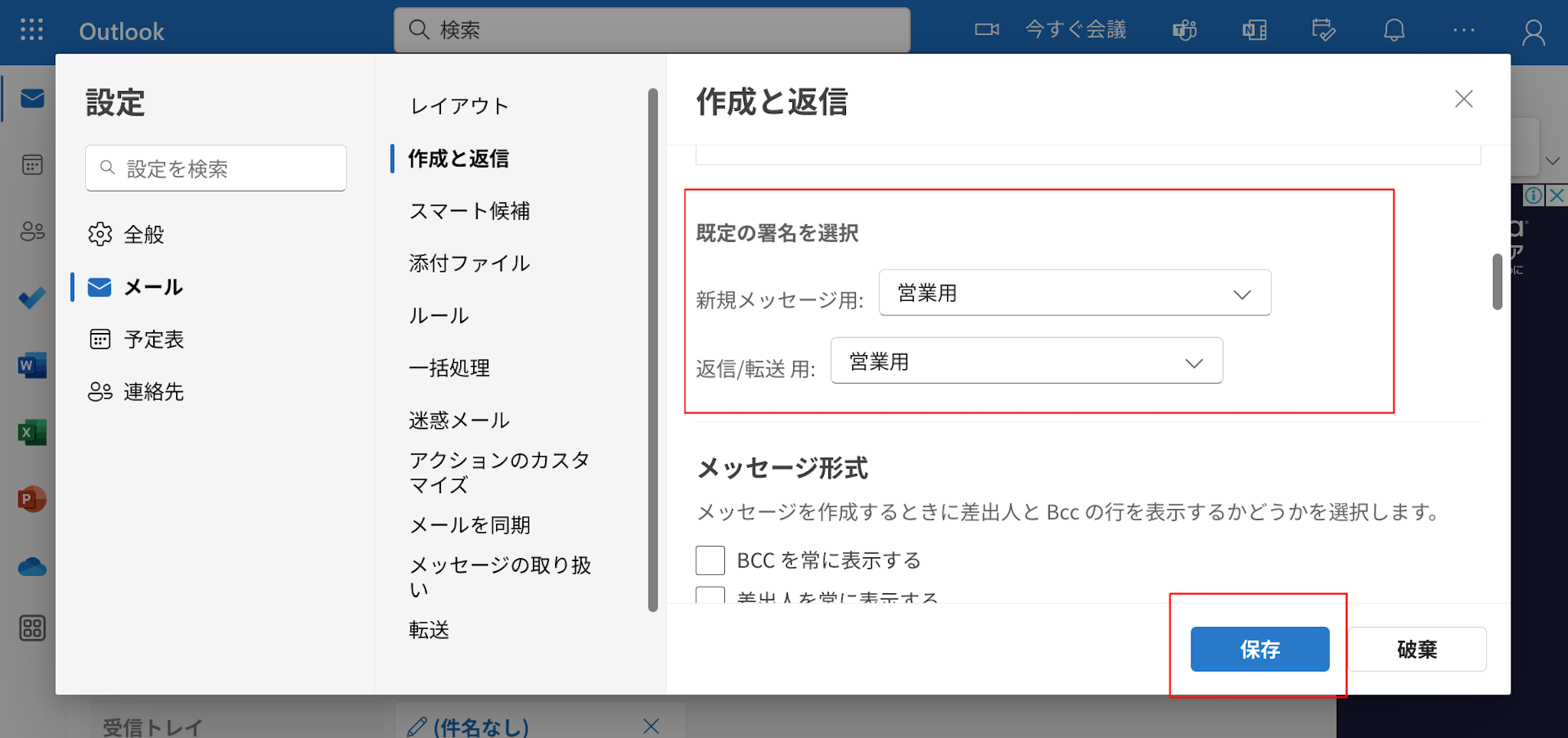Click the Word app icon in sidebar
Screen dimensions: 1568x738
tap(32, 366)
